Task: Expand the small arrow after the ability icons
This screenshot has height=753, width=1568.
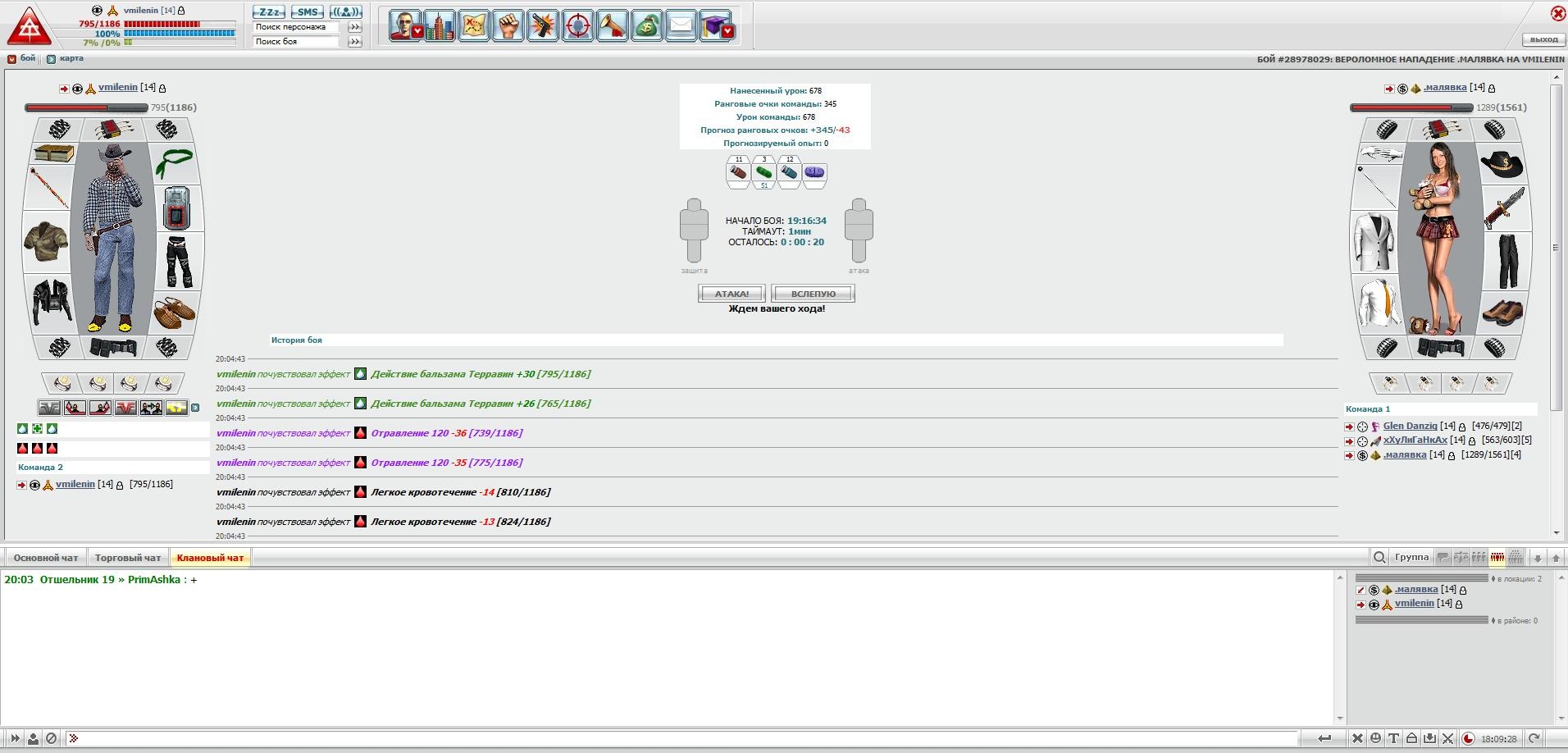Action: 195,408
